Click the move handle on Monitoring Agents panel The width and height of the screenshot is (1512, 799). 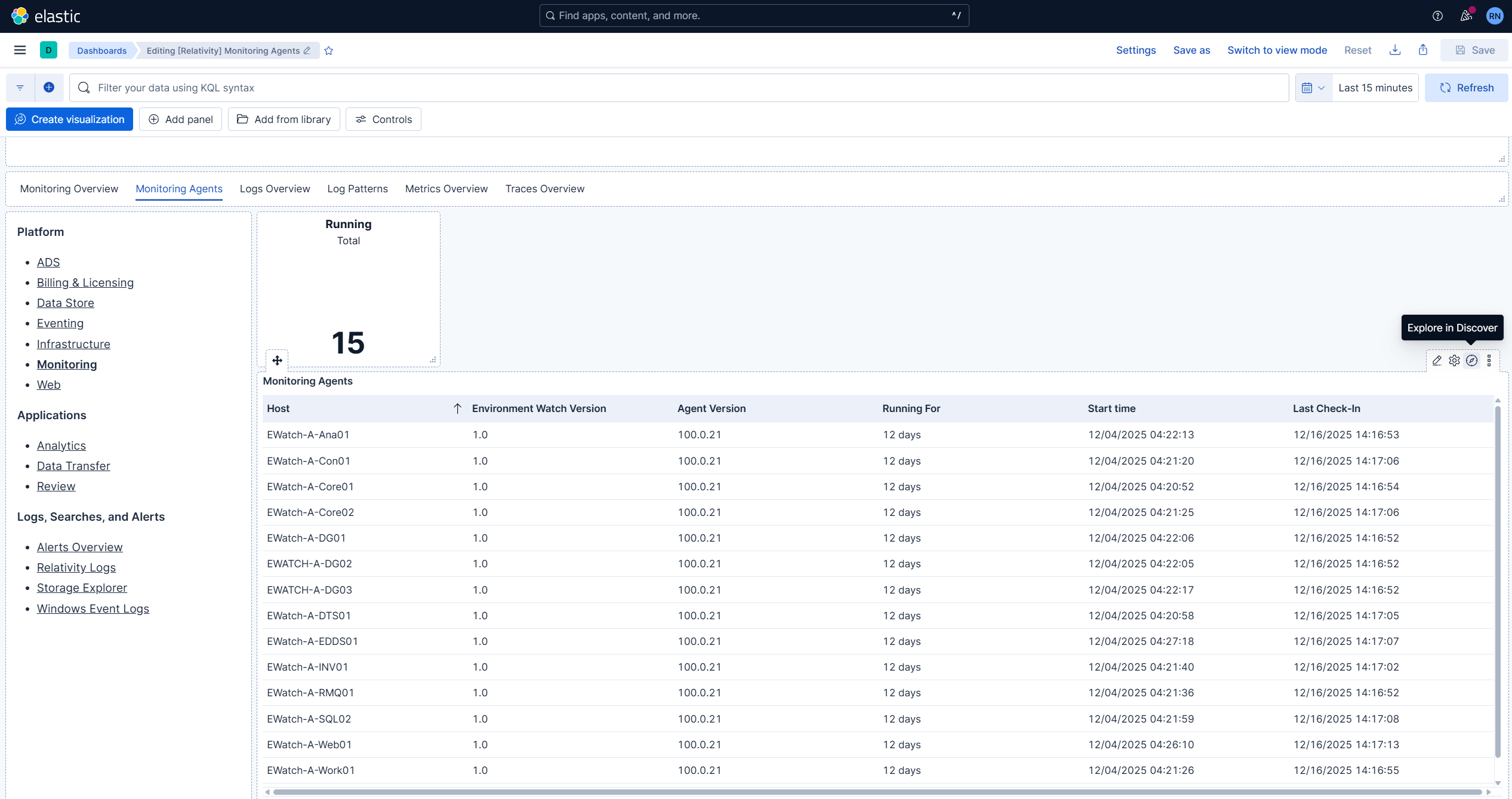(x=277, y=360)
